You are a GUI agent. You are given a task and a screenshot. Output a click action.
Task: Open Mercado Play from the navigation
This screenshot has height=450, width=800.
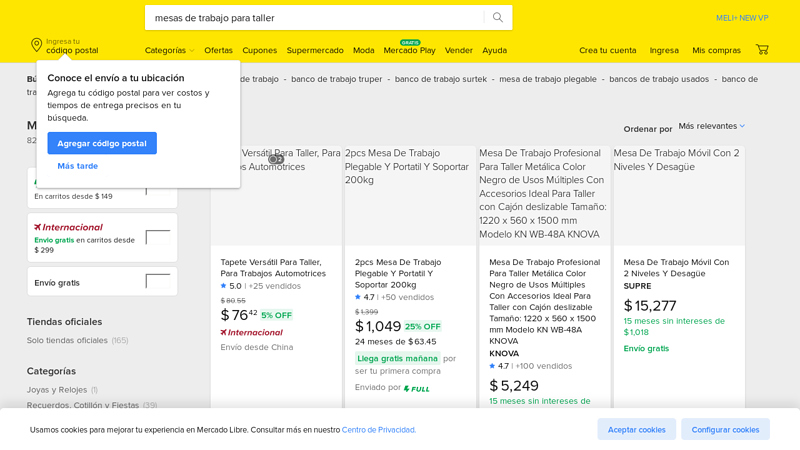tap(409, 50)
